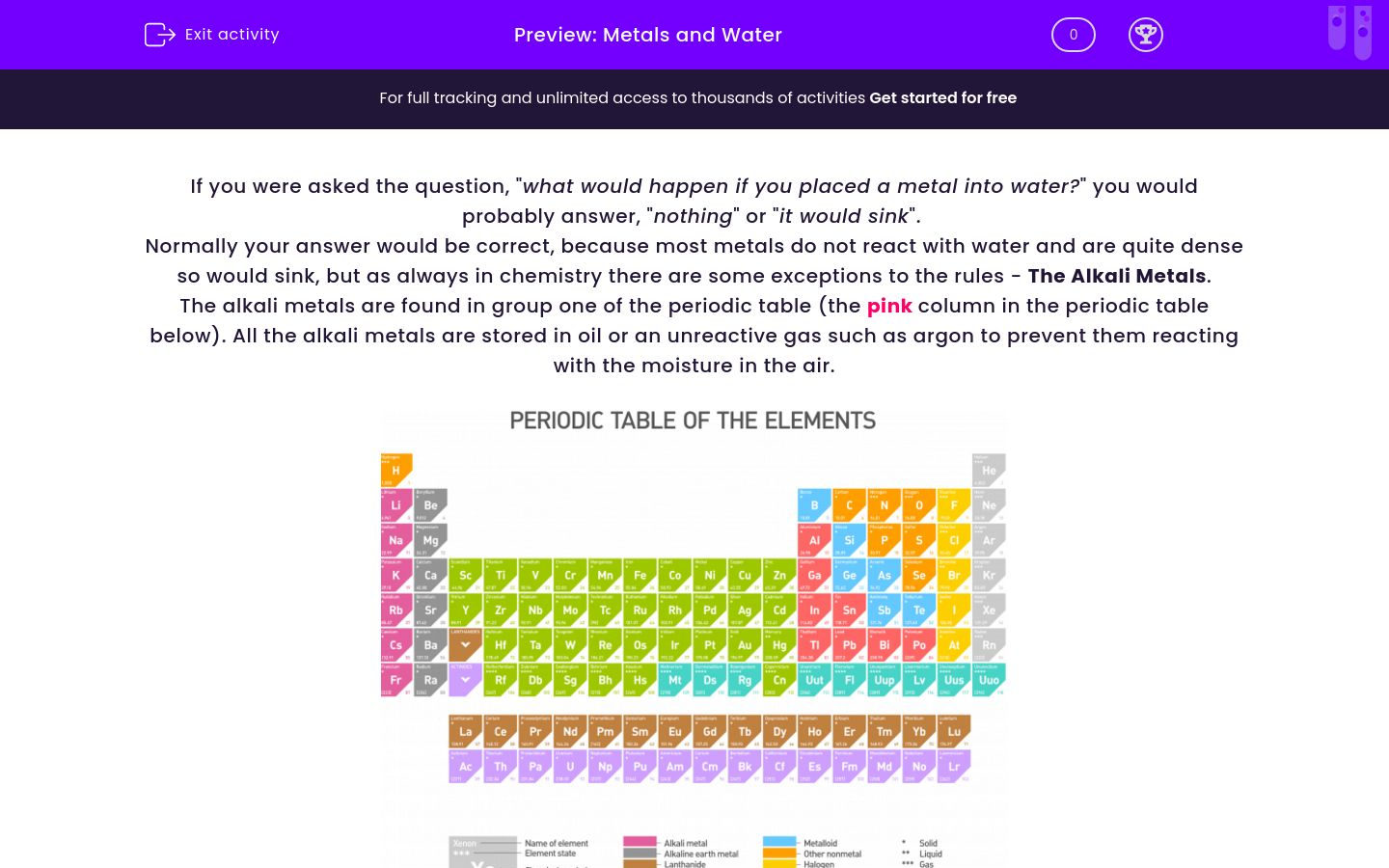Click the score counter showing 0
The width and height of the screenshot is (1389, 868).
pos(1073,35)
